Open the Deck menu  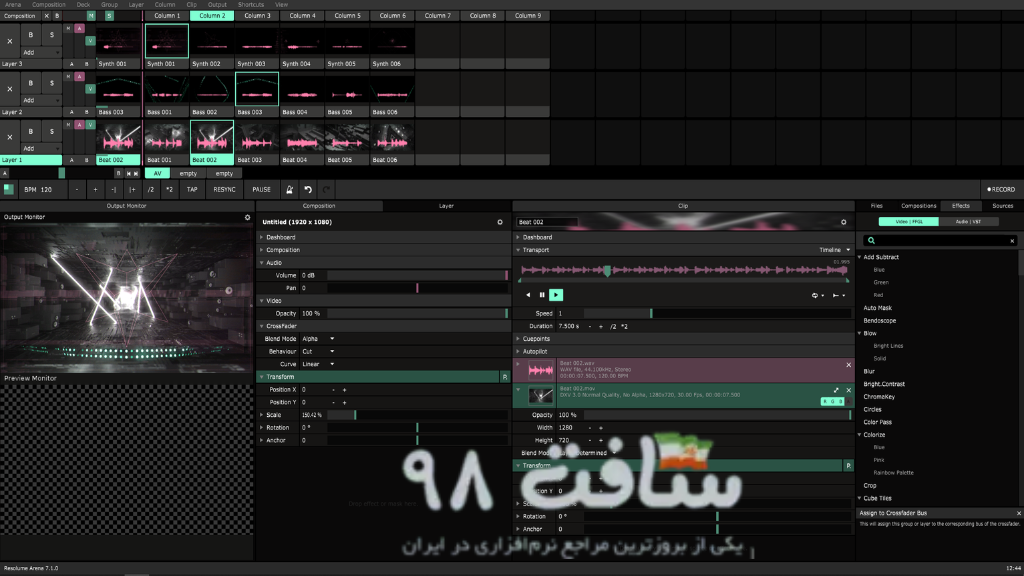pyautogui.click(x=83, y=5)
